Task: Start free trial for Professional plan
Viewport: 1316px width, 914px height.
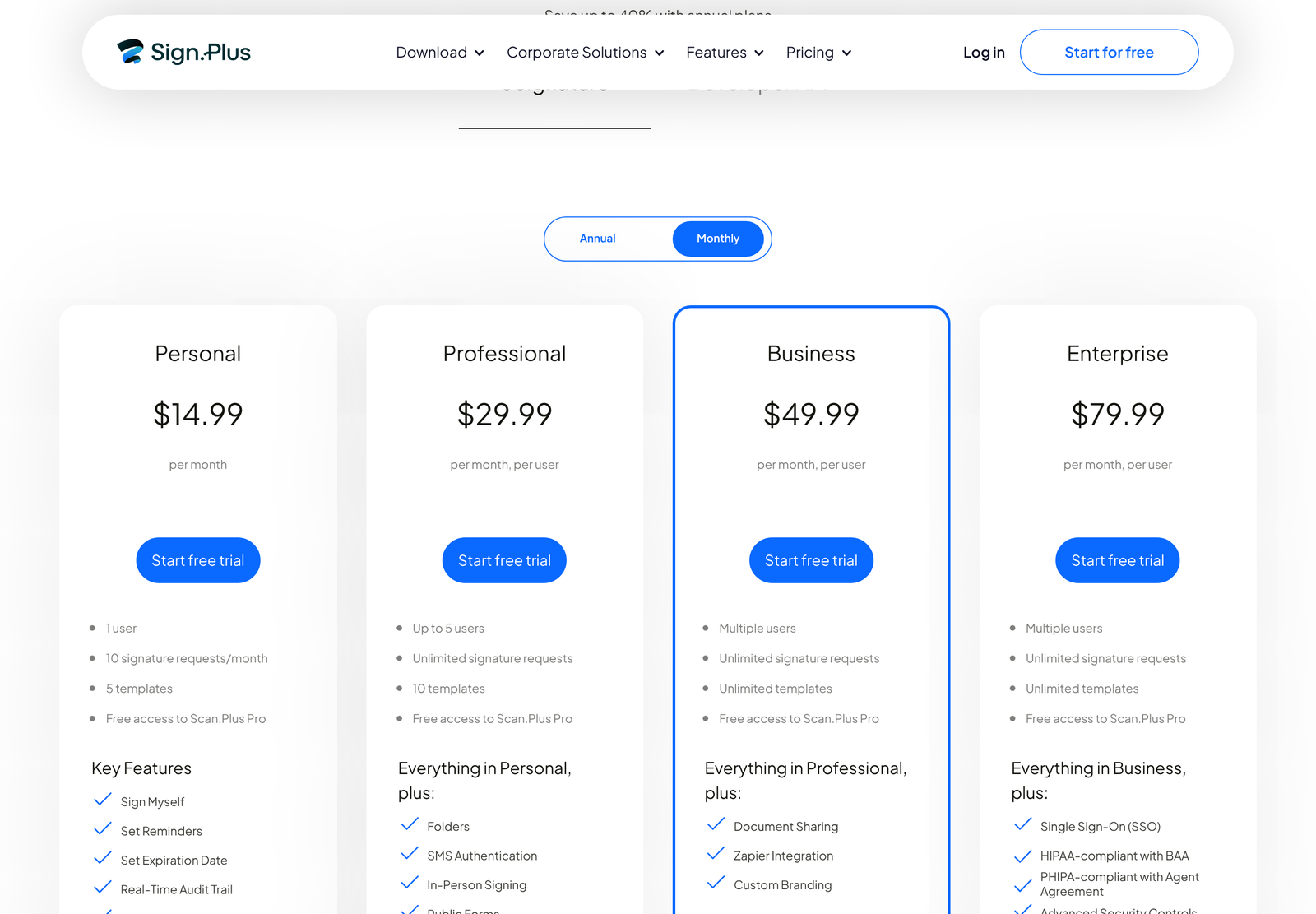Action: tap(504, 560)
